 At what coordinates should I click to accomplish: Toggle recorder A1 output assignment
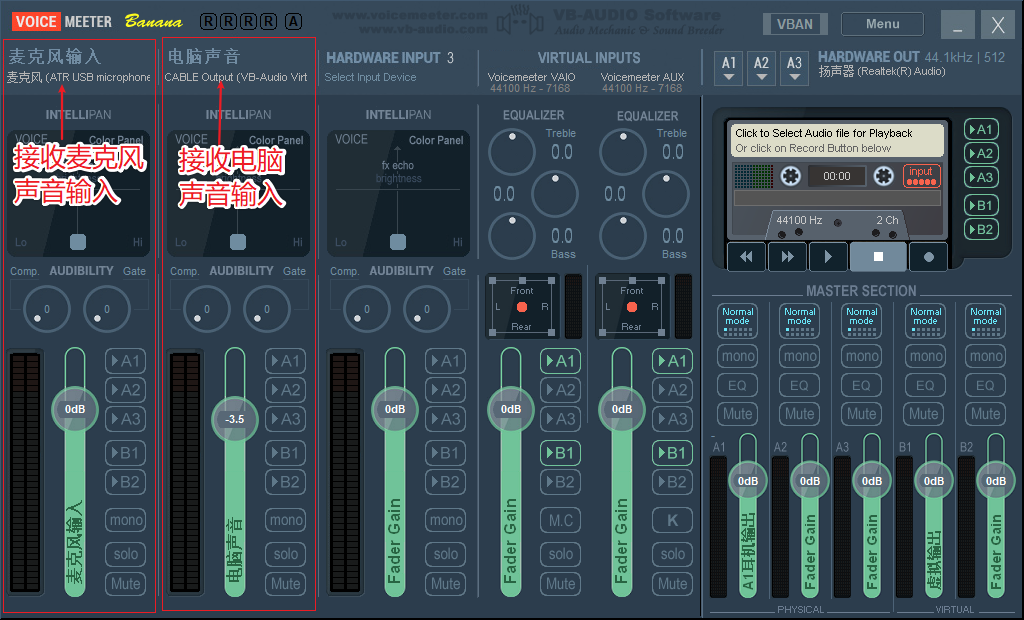981,129
